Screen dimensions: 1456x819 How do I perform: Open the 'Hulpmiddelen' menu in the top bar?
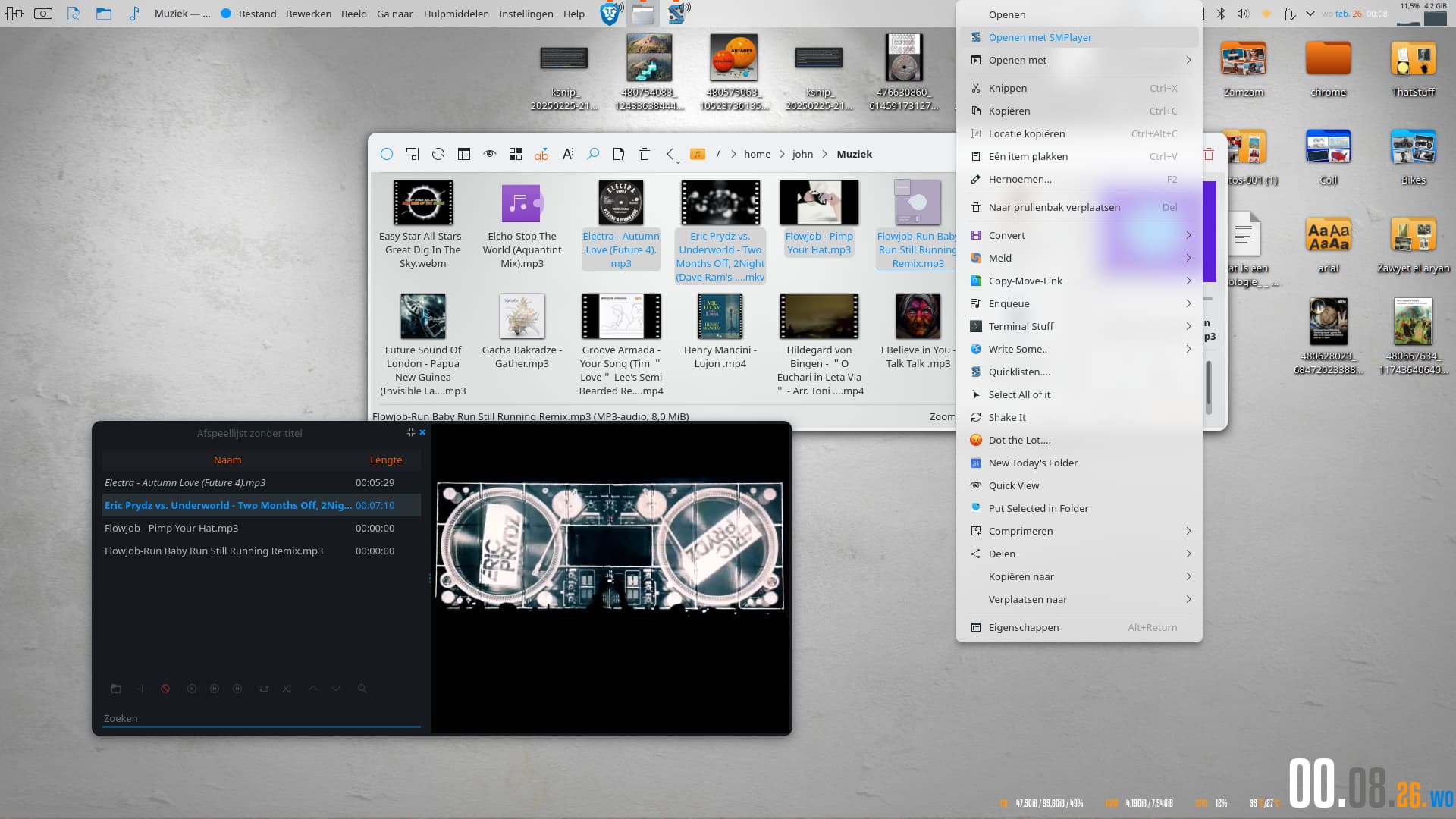tap(456, 14)
